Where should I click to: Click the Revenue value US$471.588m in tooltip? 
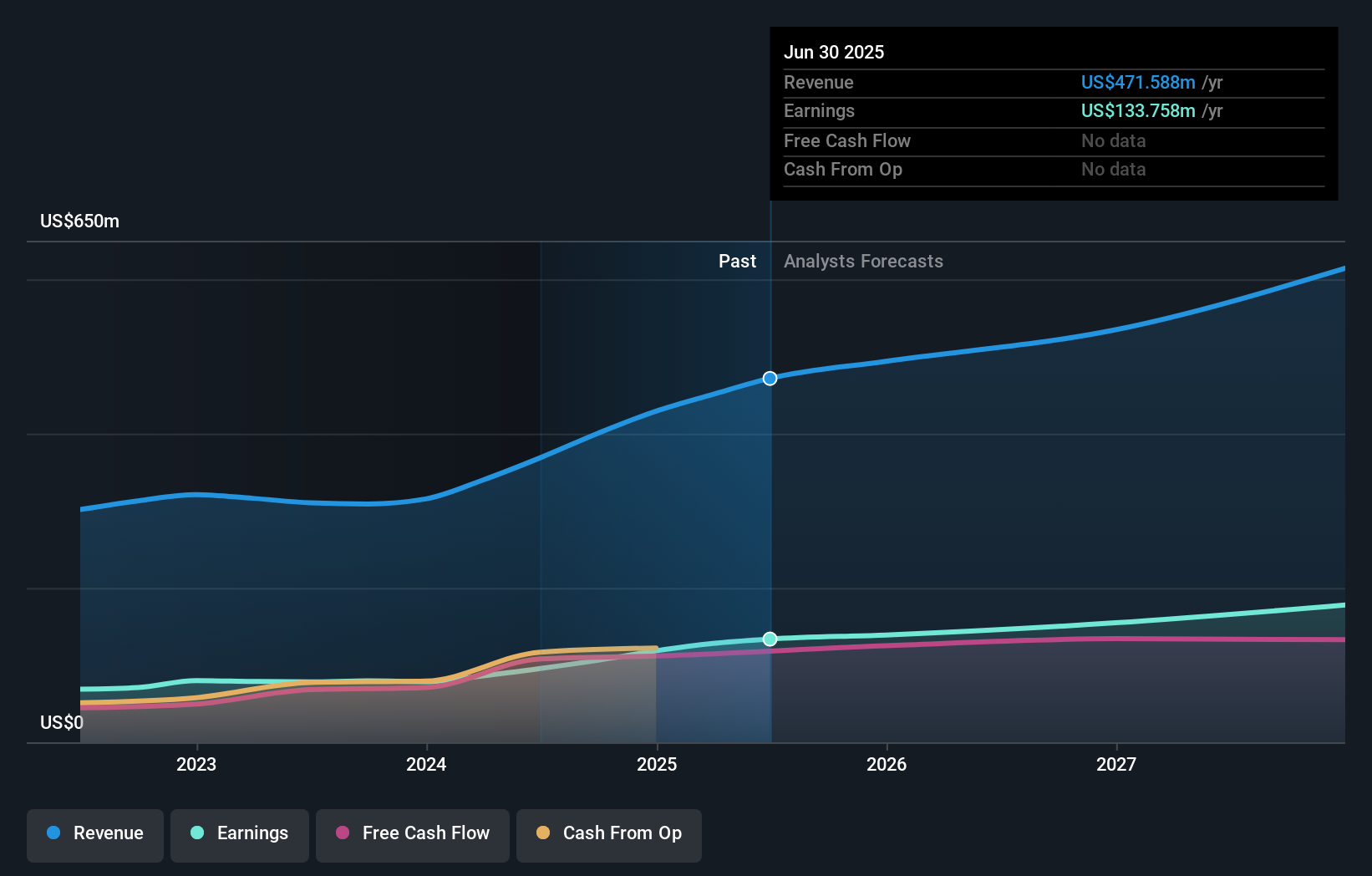pos(1137,82)
